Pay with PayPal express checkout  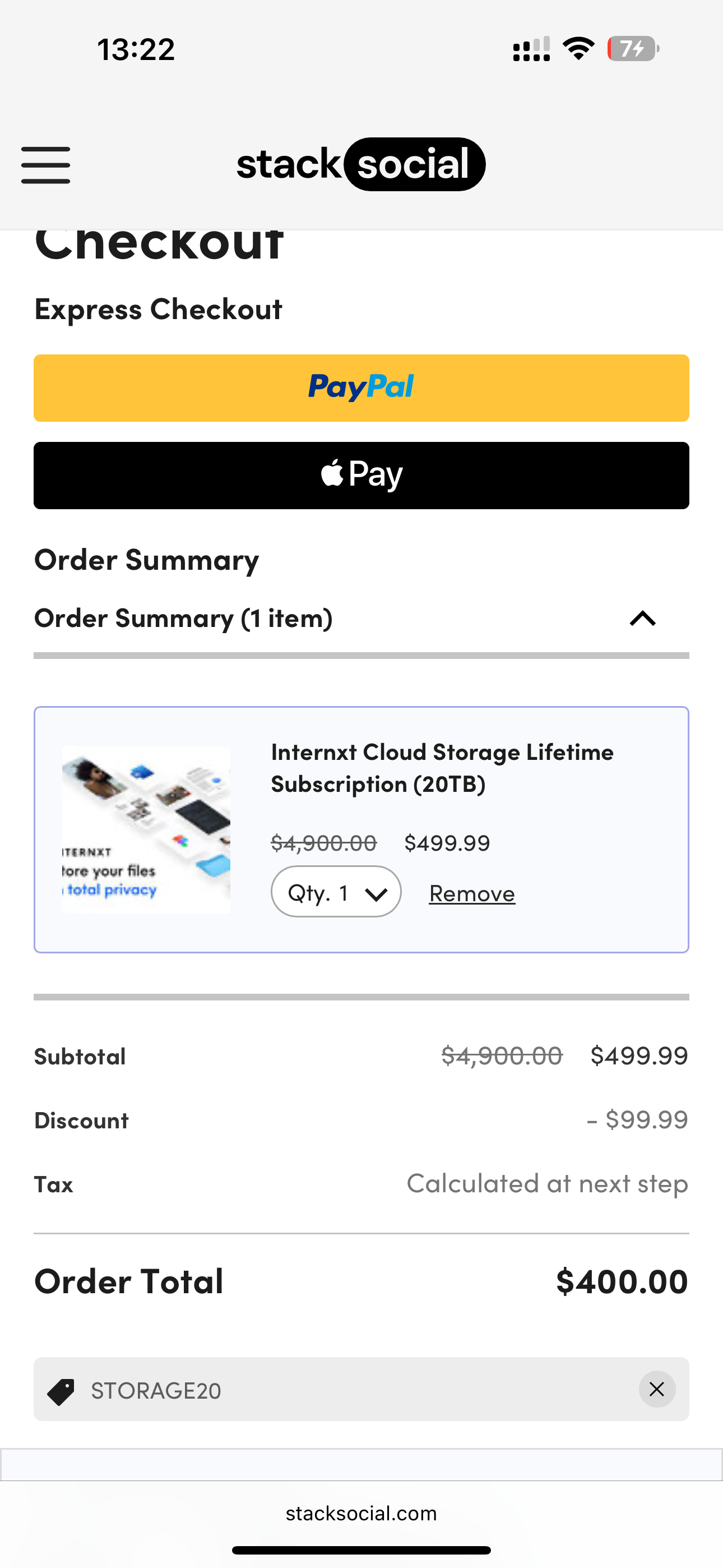click(361, 388)
